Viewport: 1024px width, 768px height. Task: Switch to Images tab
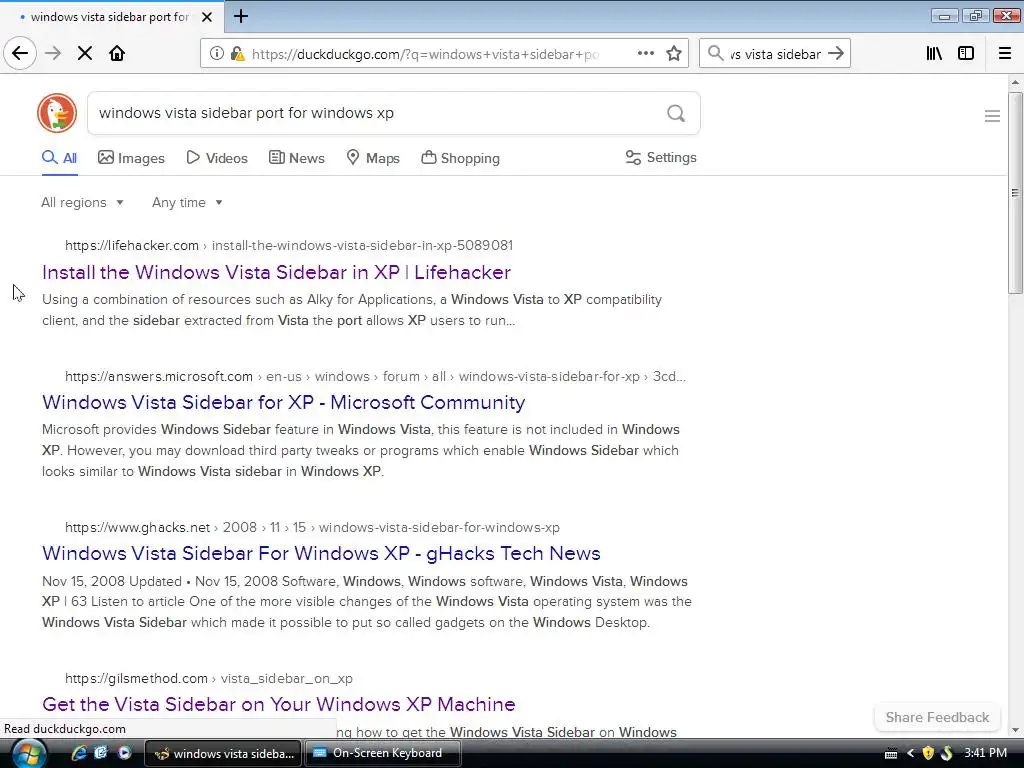point(131,158)
